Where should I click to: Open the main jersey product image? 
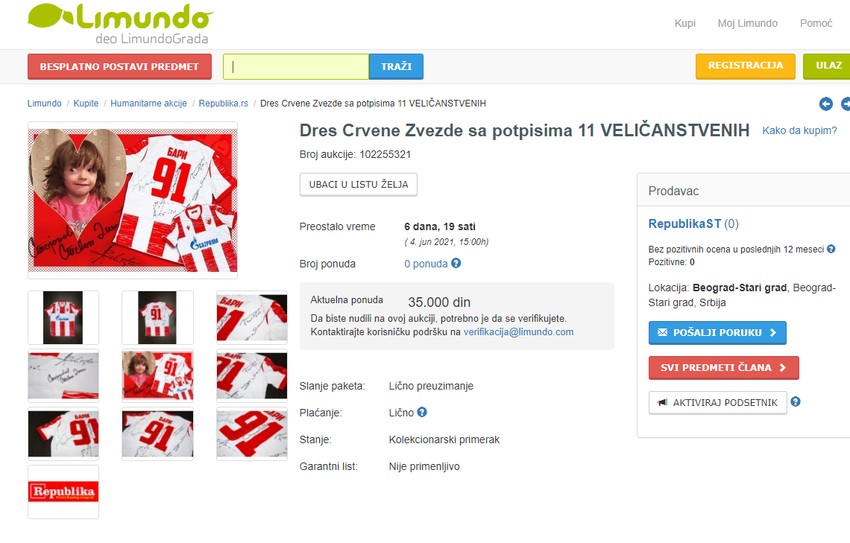tap(133, 200)
